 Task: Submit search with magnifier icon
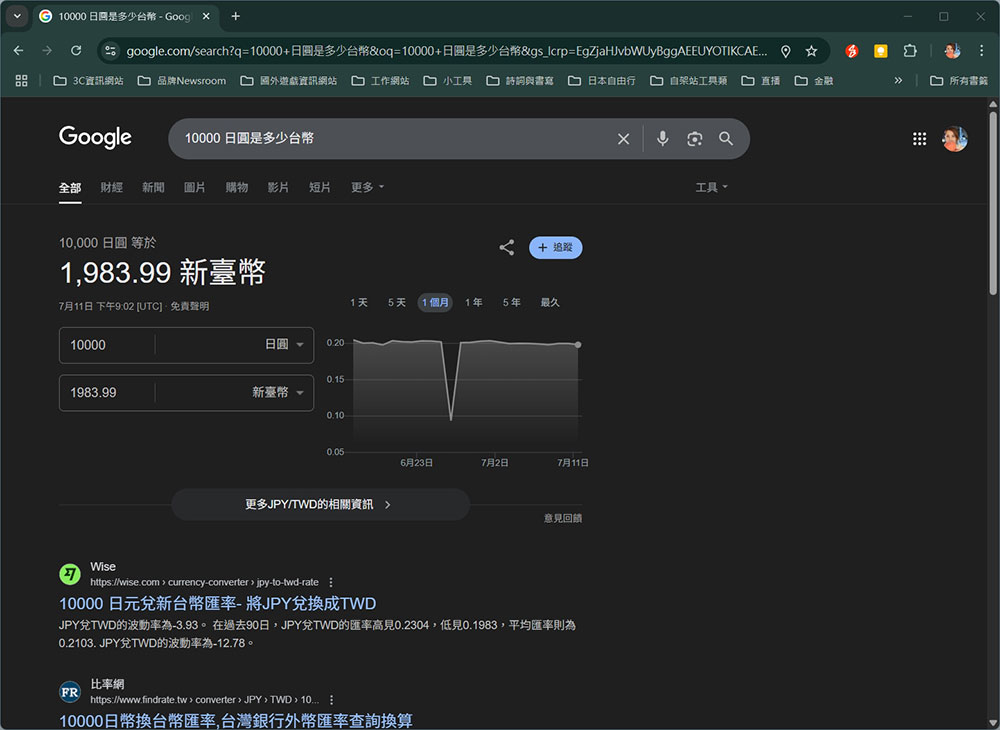click(x=726, y=138)
